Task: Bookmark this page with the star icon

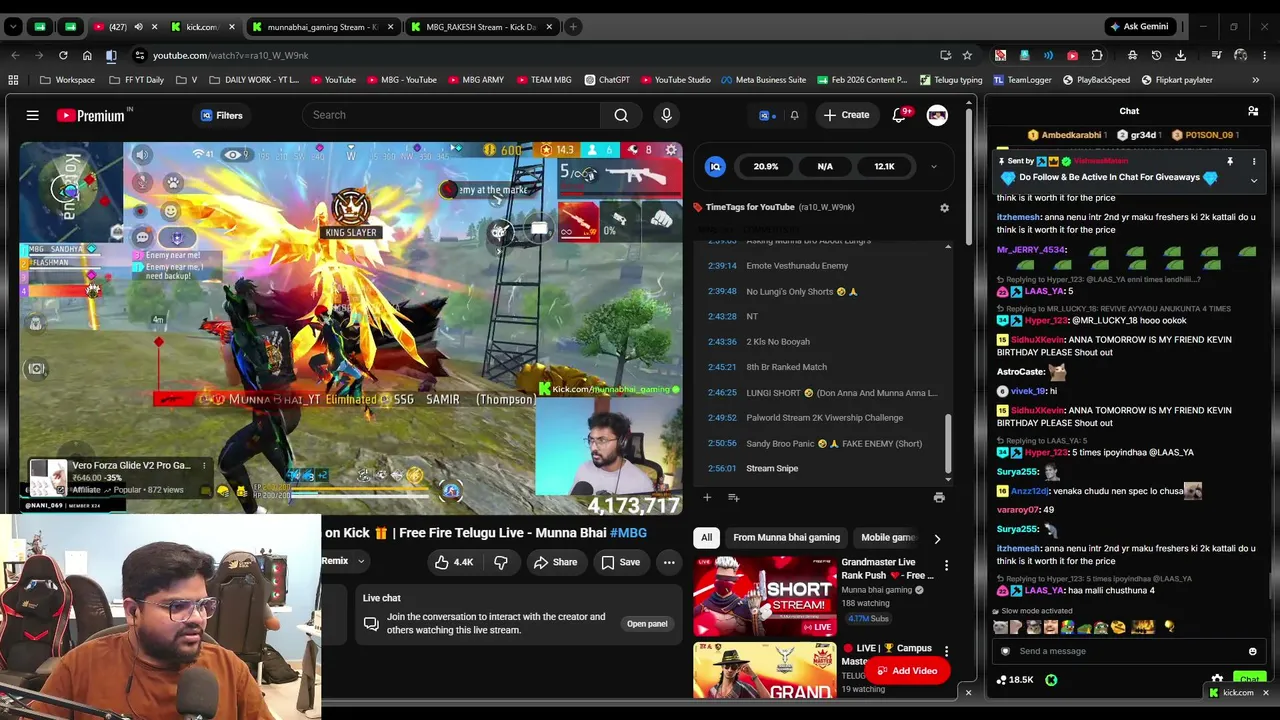Action: (x=967, y=56)
